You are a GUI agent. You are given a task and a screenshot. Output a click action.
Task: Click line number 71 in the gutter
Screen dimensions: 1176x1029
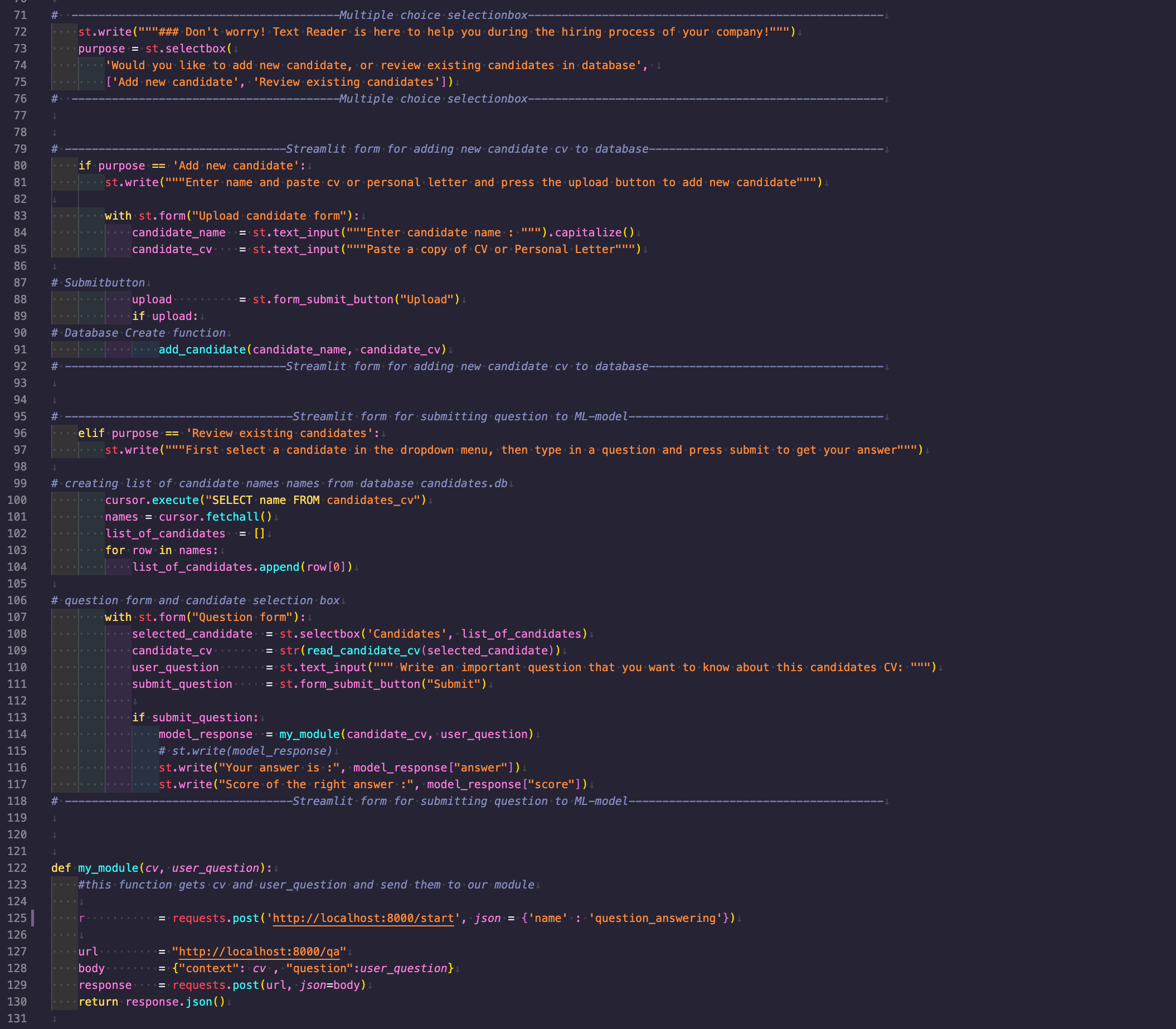point(21,15)
